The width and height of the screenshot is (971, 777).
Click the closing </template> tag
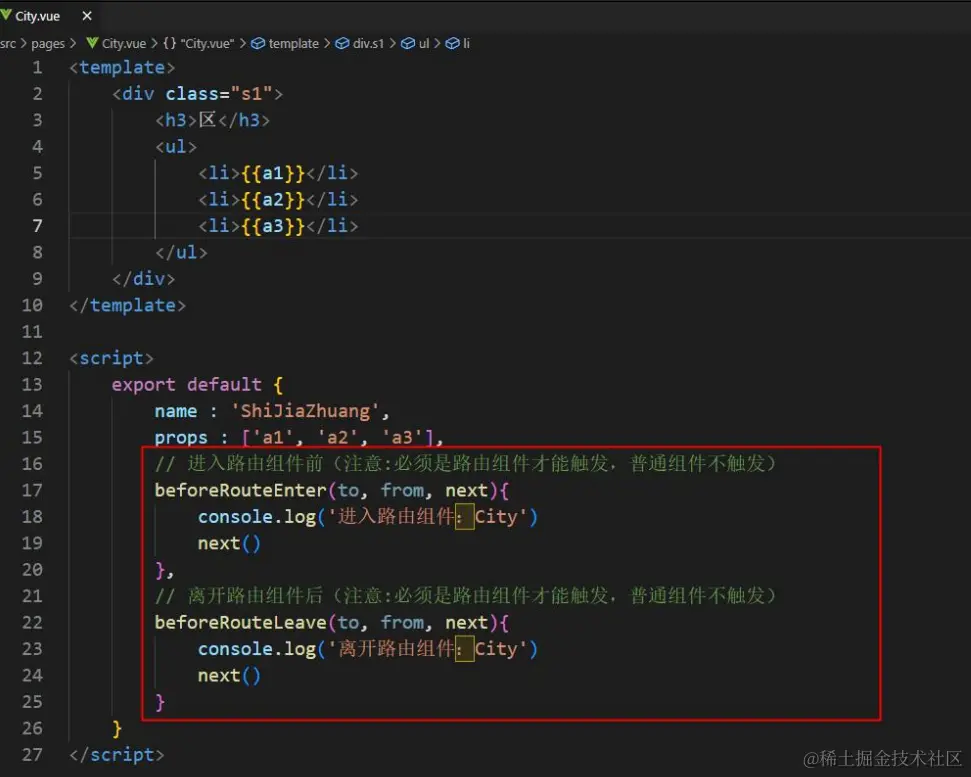click(128, 305)
